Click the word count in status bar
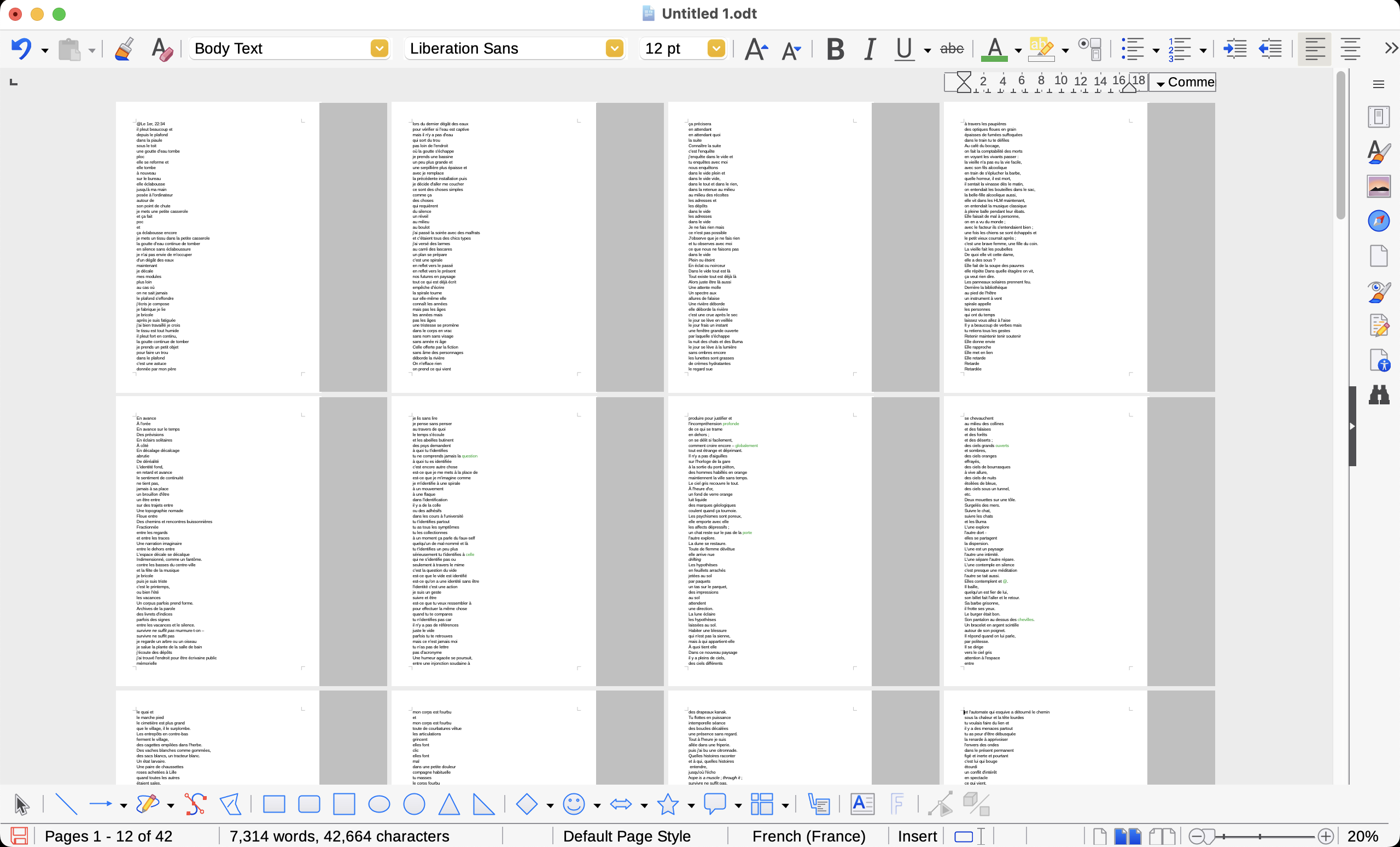Screen dimensions: 1400x847 [339, 836]
